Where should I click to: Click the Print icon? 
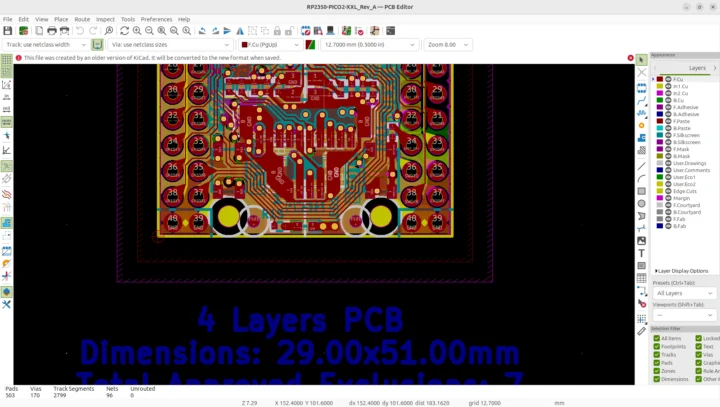(52, 31)
